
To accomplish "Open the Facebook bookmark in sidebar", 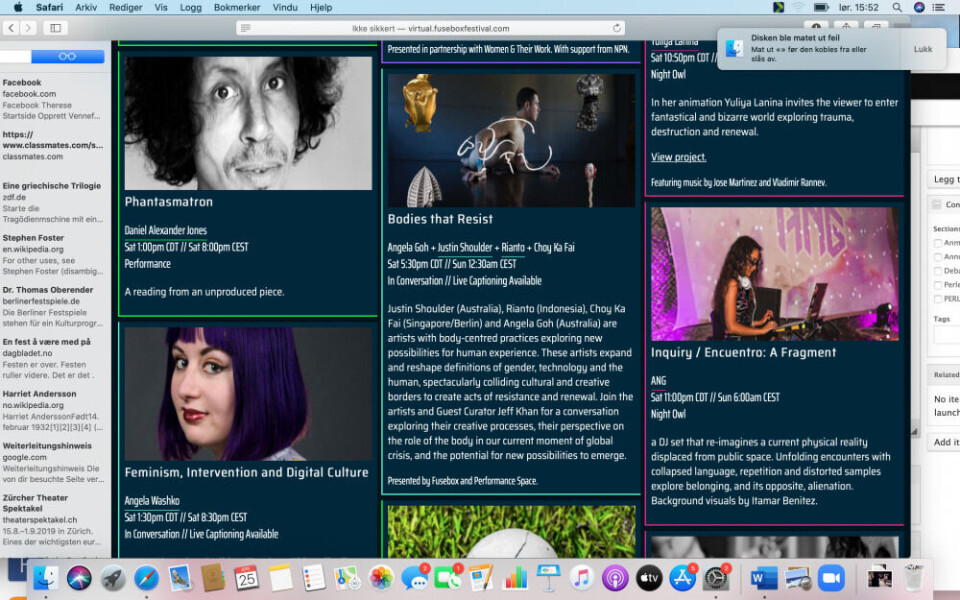I will click(x=22, y=83).
